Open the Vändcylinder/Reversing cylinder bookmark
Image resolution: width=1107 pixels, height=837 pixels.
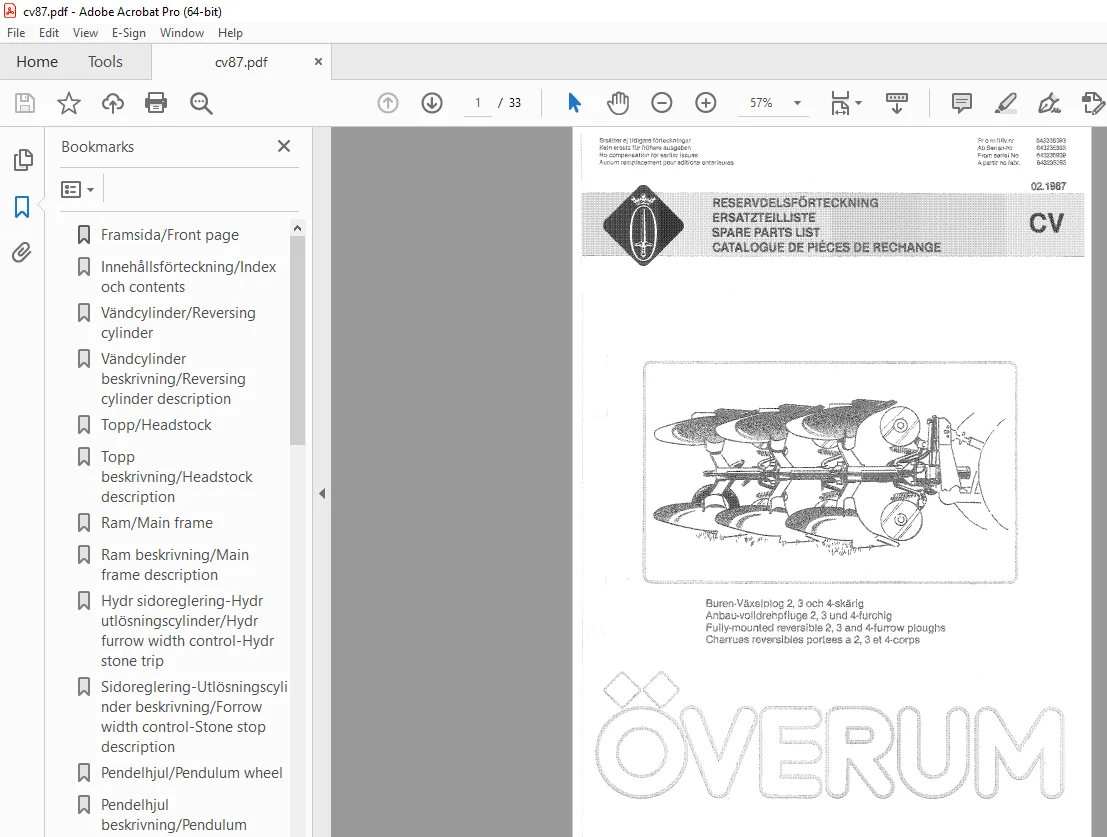point(178,323)
